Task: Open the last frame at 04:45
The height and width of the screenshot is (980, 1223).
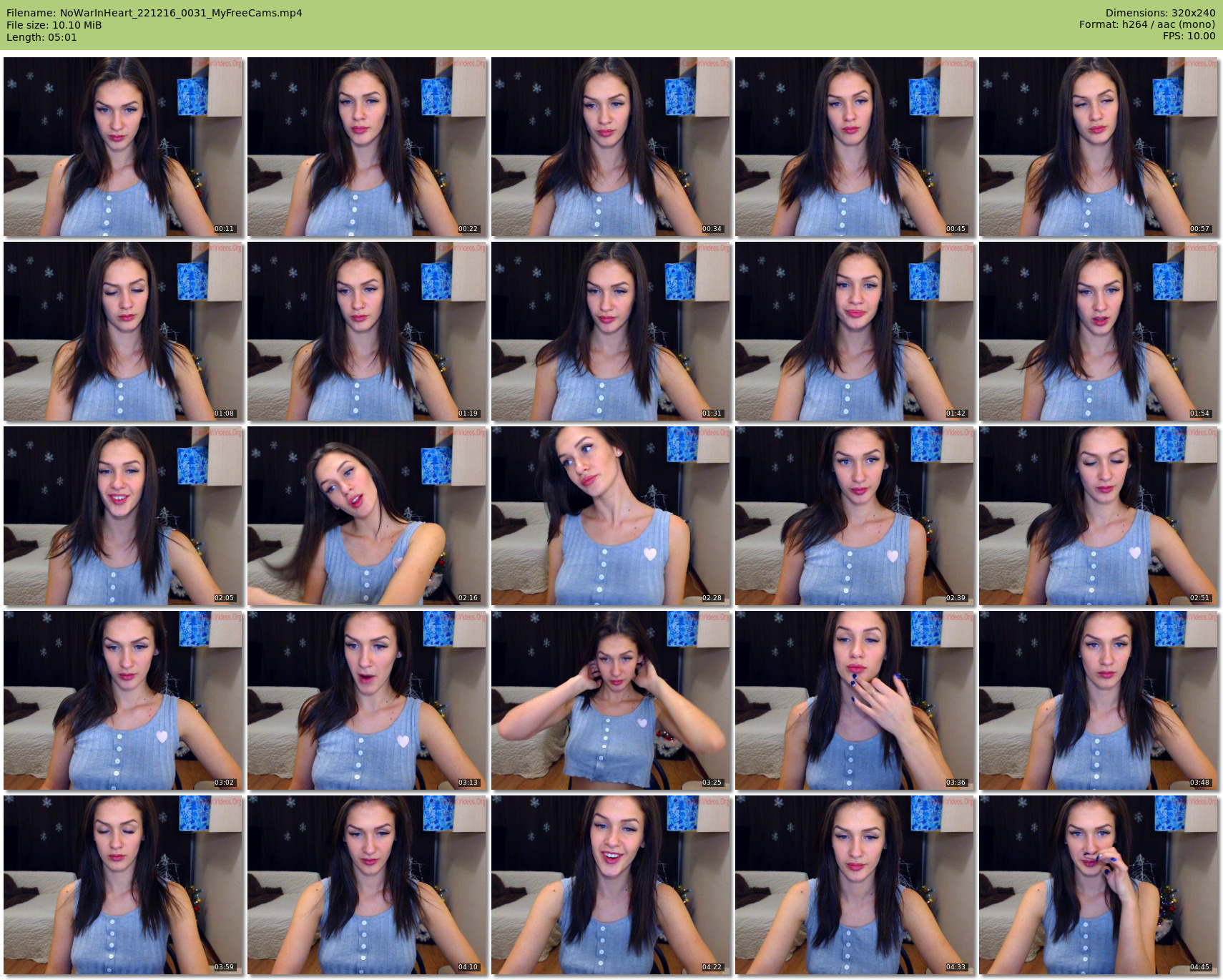Action: (x=1099, y=885)
